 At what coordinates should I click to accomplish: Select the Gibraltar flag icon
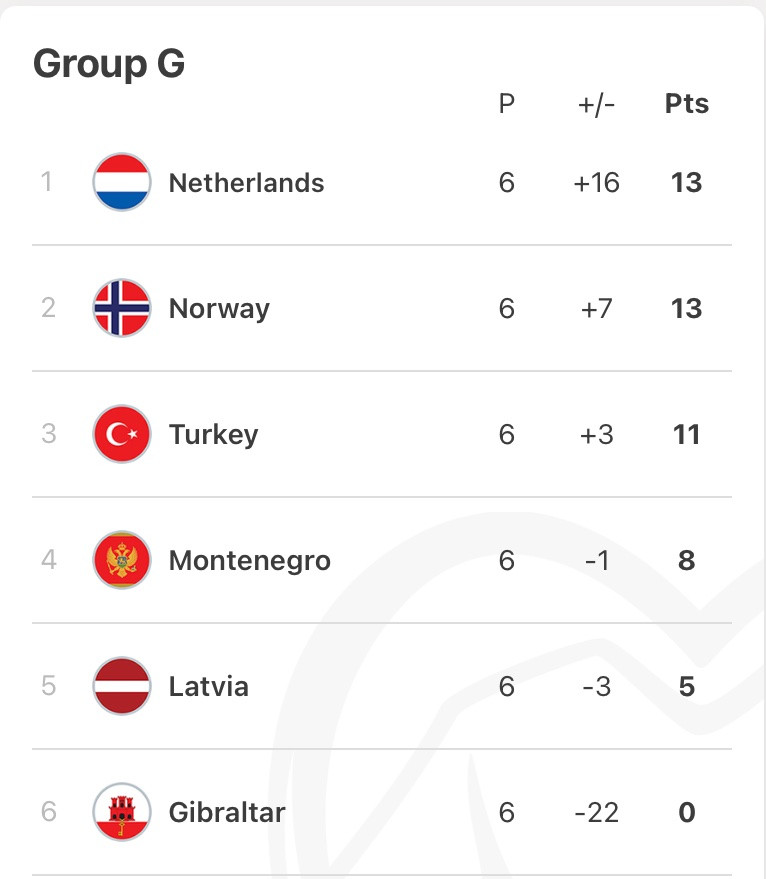122,812
